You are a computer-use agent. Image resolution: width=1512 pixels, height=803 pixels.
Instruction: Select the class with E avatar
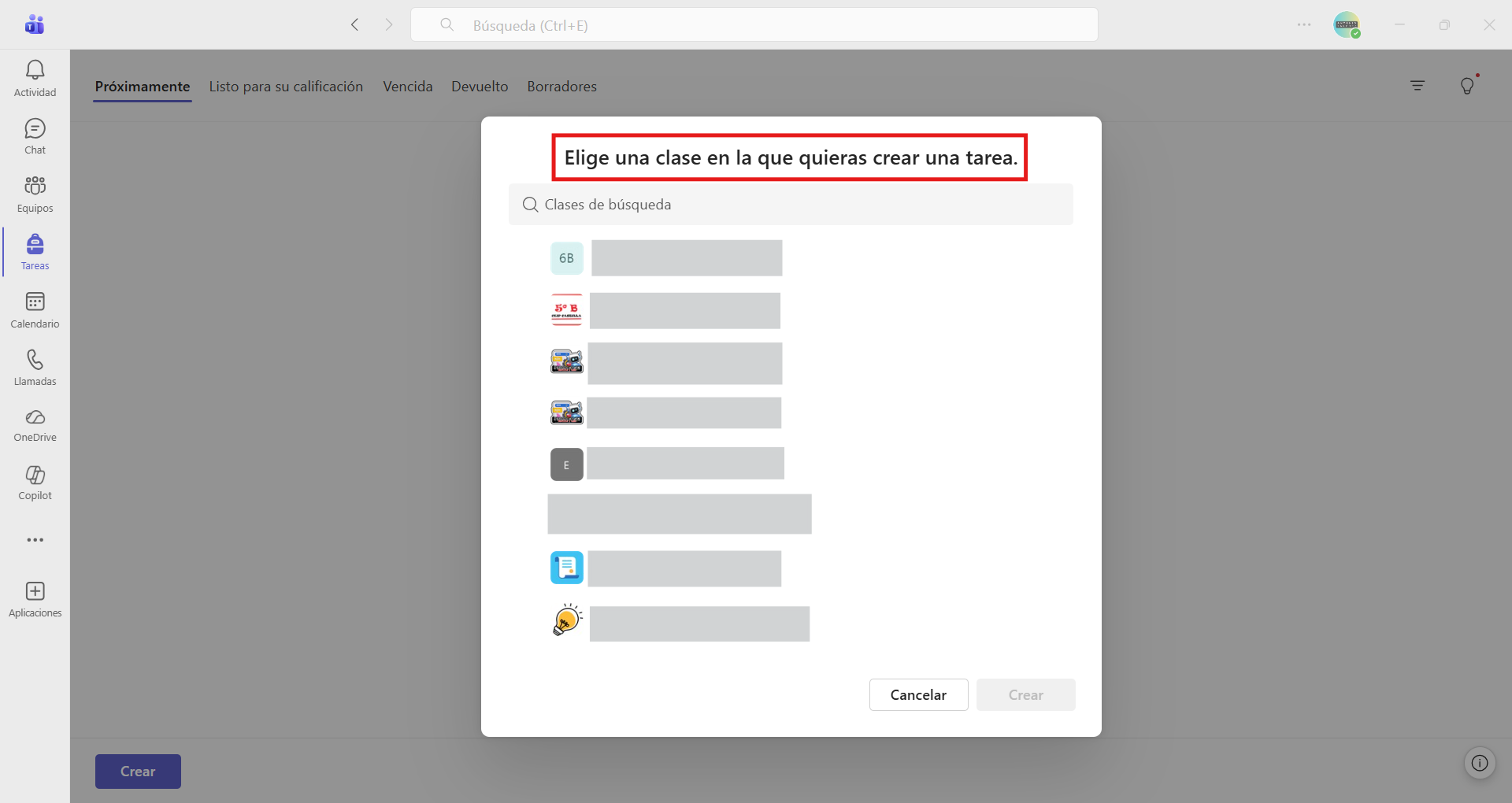[566, 464]
